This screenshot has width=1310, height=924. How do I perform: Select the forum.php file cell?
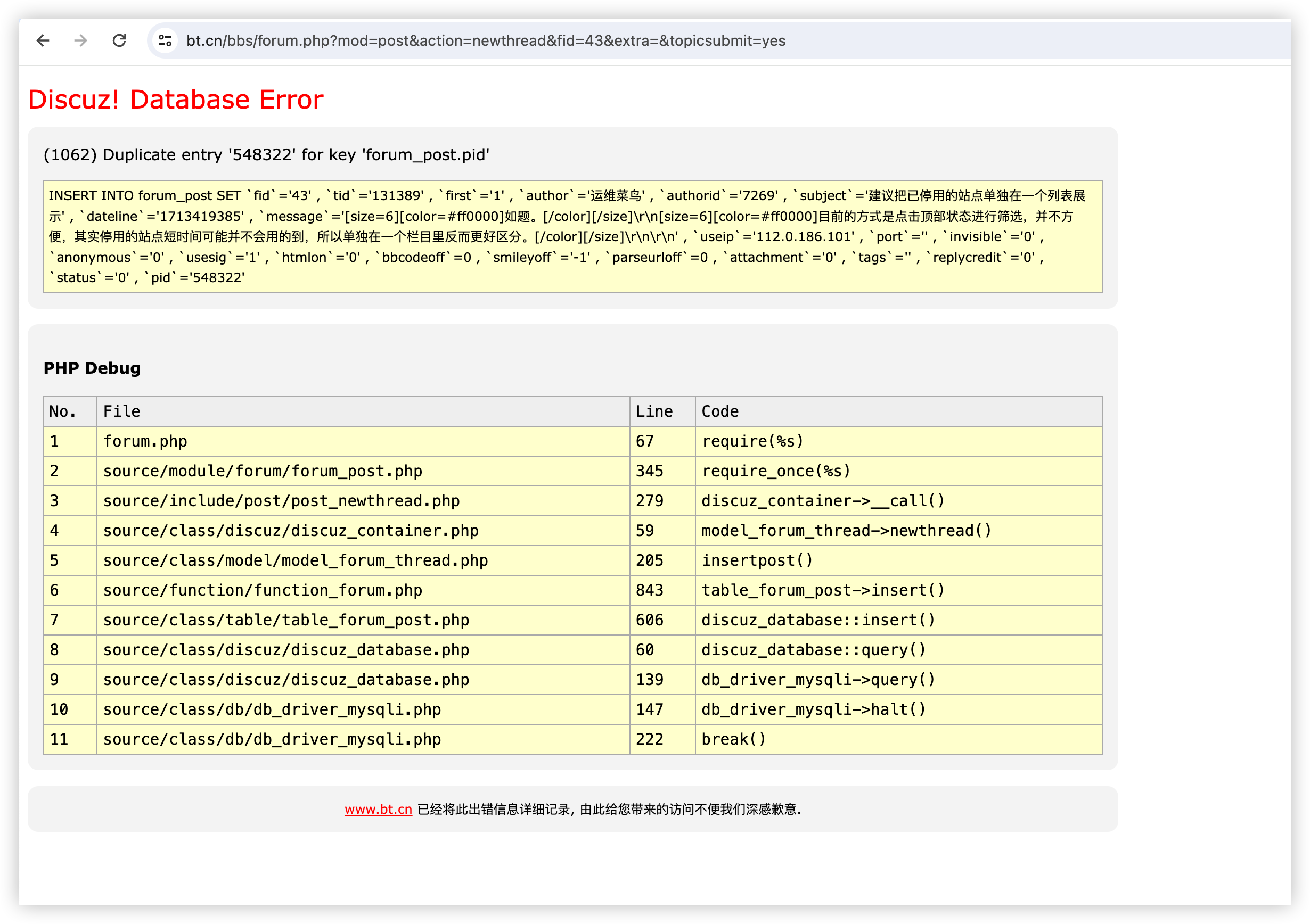363,441
